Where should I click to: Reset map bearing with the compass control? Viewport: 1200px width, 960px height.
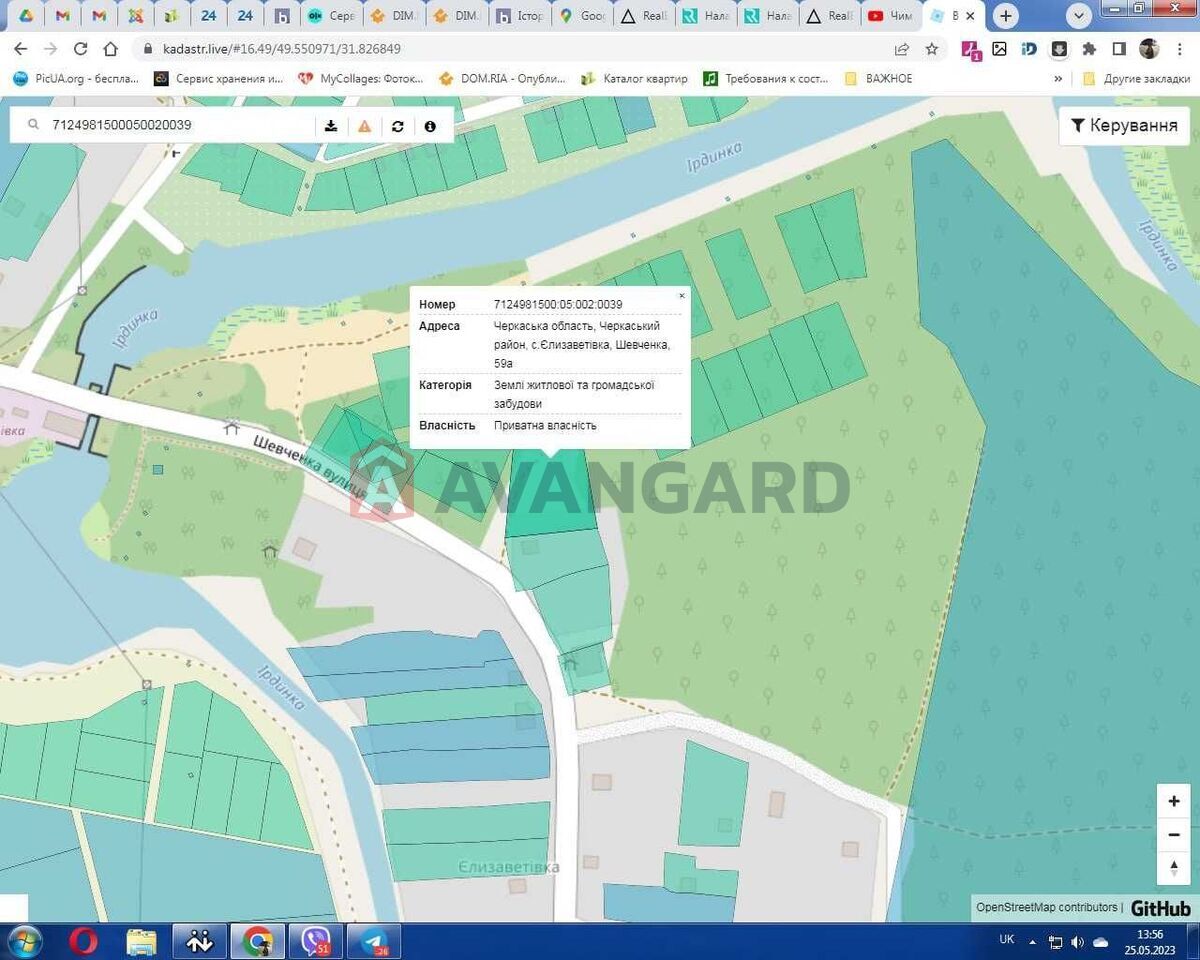(1174, 867)
